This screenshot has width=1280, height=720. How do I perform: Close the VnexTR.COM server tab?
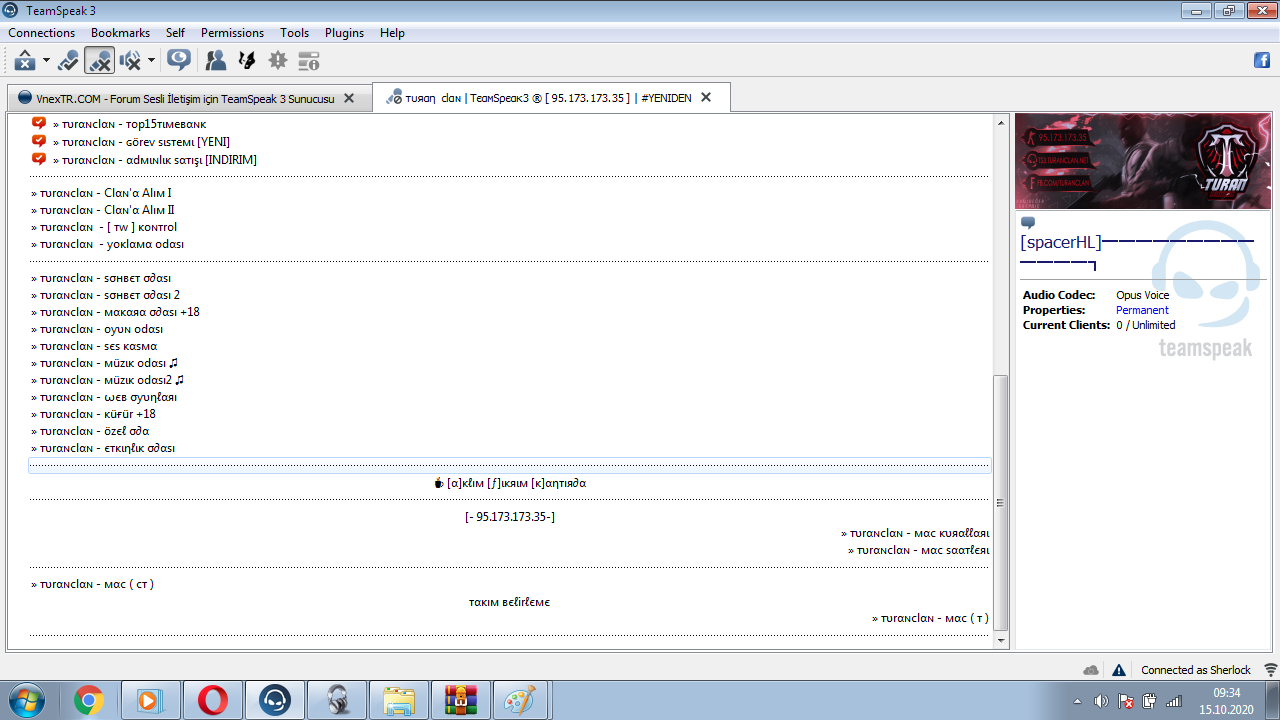pos(349,98)
